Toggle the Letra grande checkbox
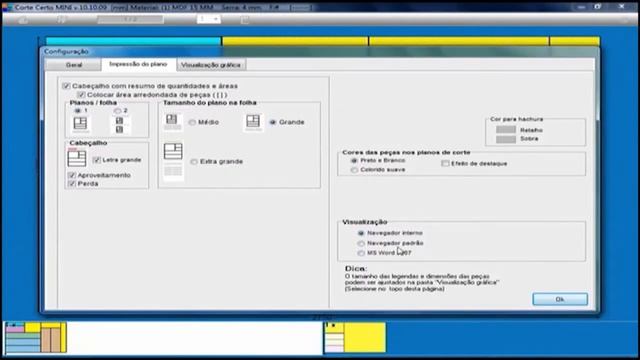640x360 pixels. click(x=96, y=160)
